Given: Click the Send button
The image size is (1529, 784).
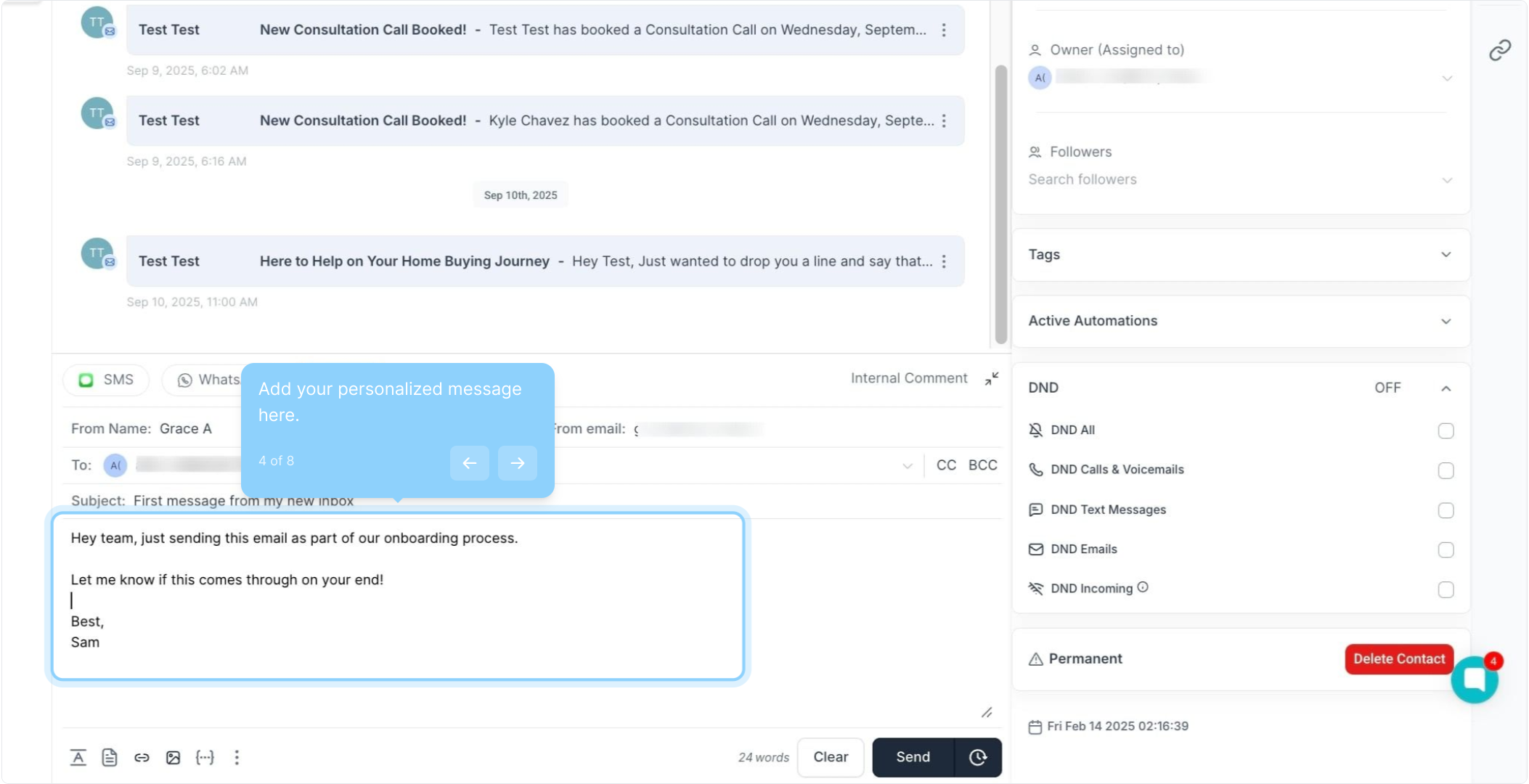Looking at the screenshot, I should tap(913, 757).
